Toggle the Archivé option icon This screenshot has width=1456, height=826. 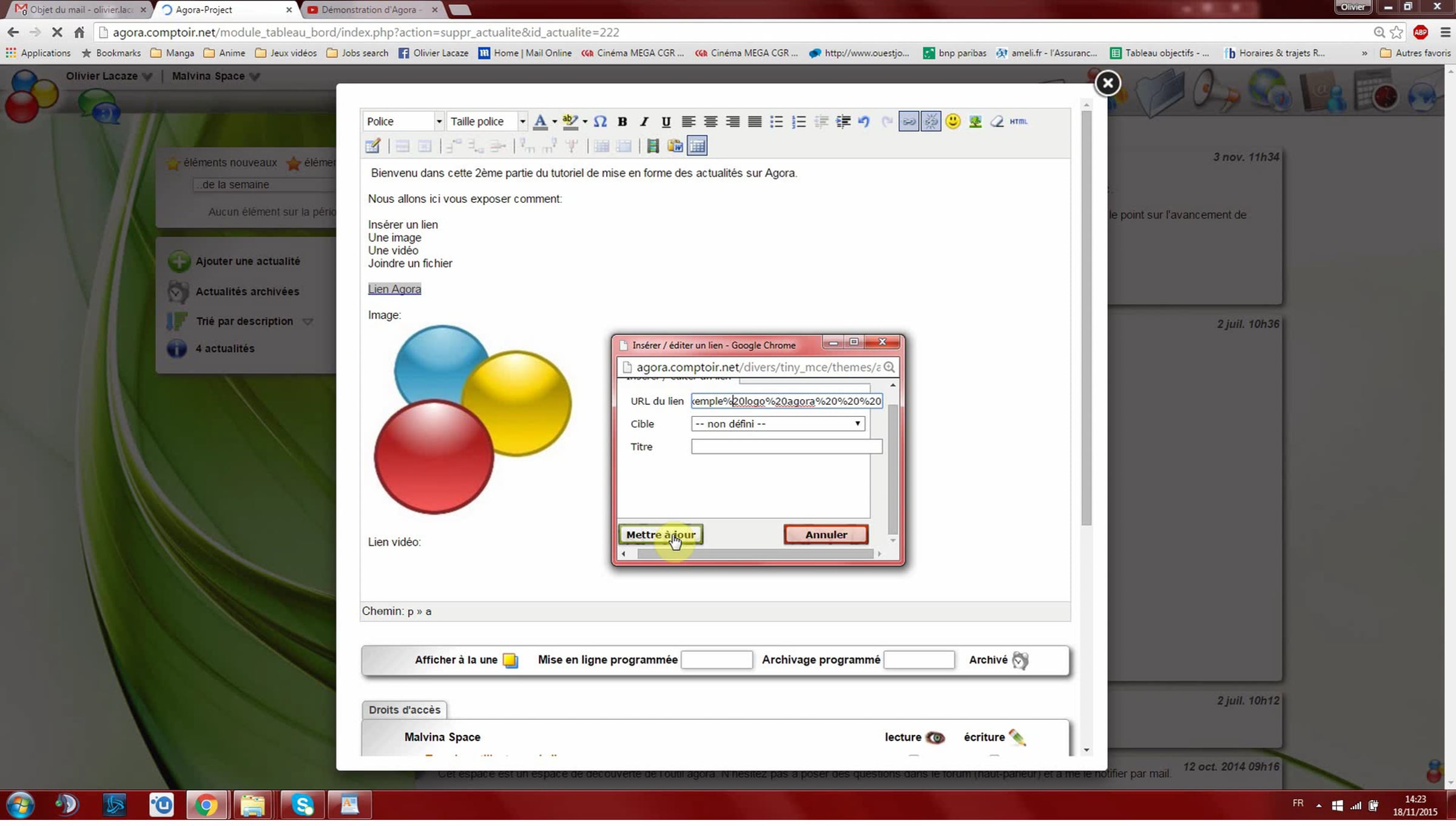1020,660
